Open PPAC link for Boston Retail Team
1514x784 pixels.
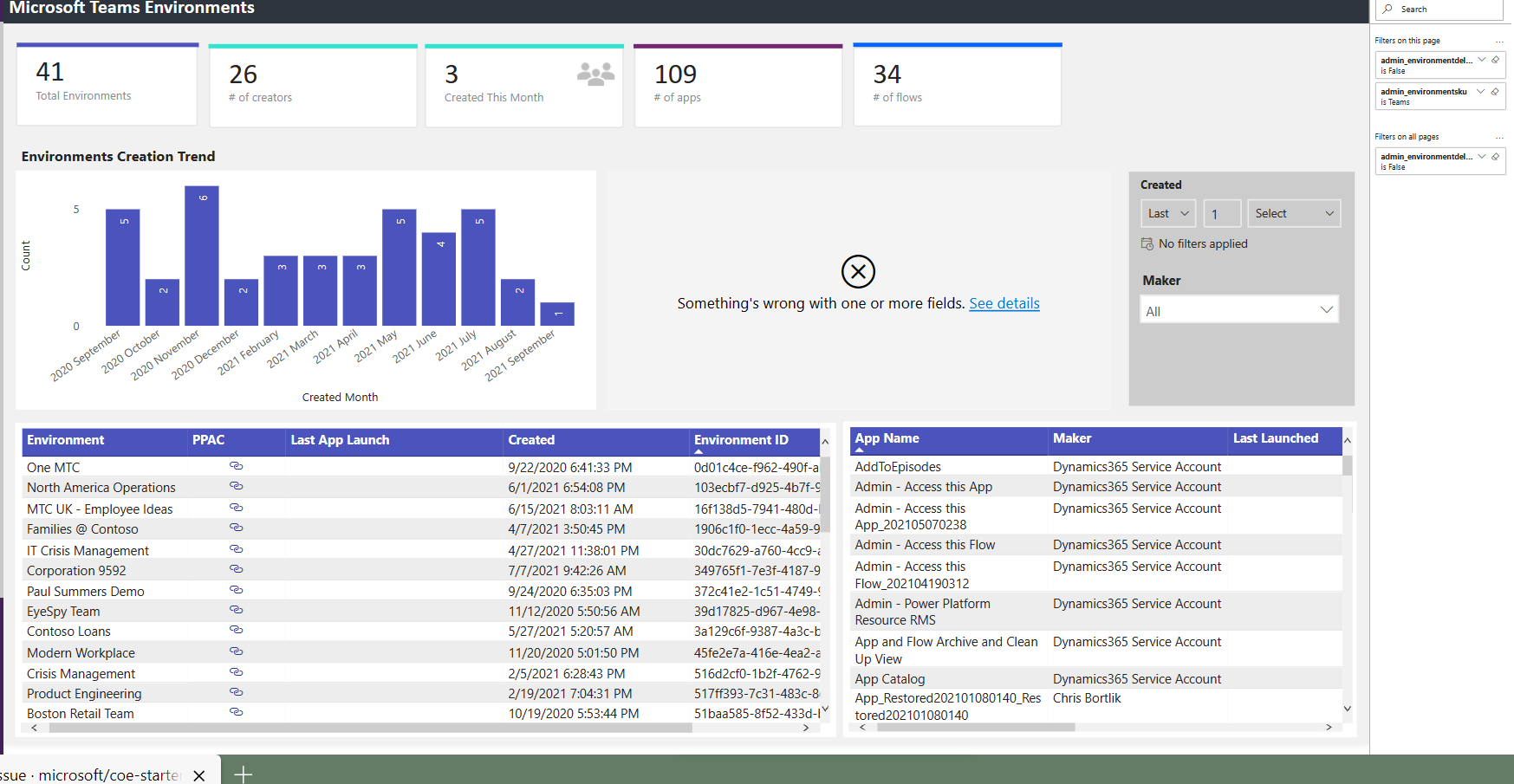(237, 713)
